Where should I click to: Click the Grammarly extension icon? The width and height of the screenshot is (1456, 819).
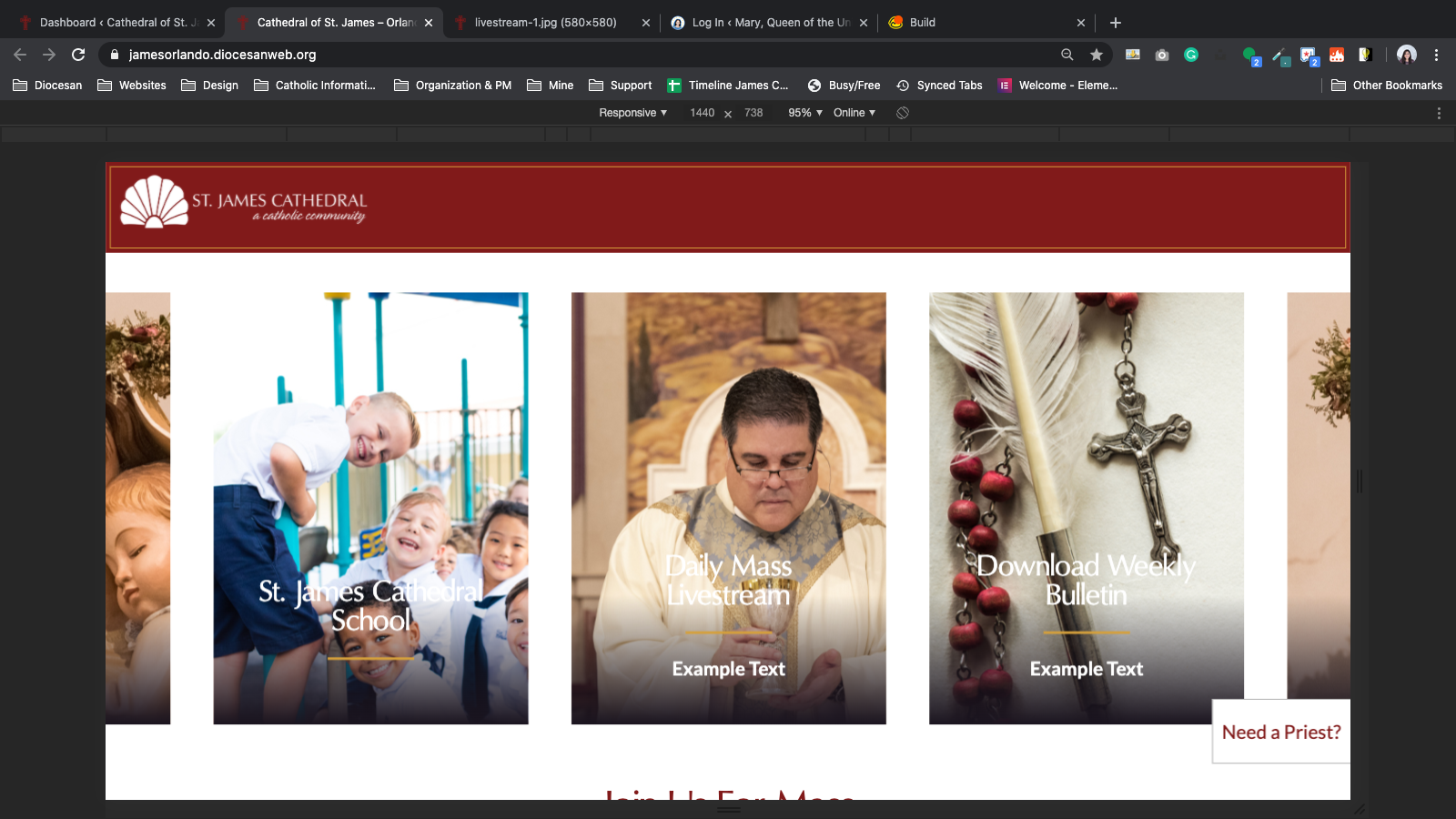coord(1190,55)
